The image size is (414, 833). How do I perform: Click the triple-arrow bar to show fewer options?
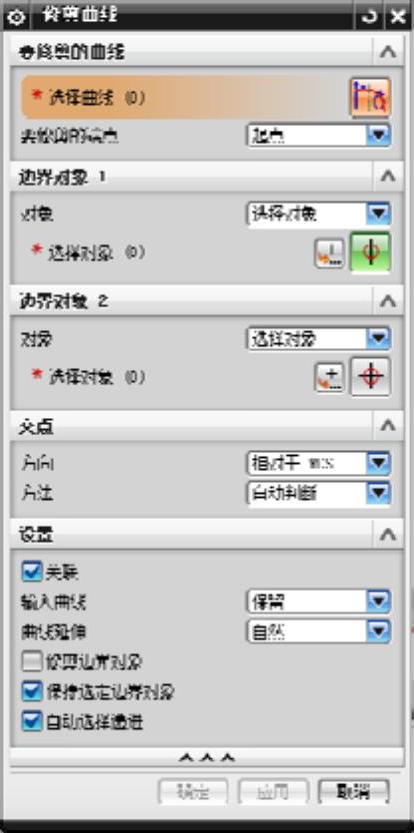[207, 758]
